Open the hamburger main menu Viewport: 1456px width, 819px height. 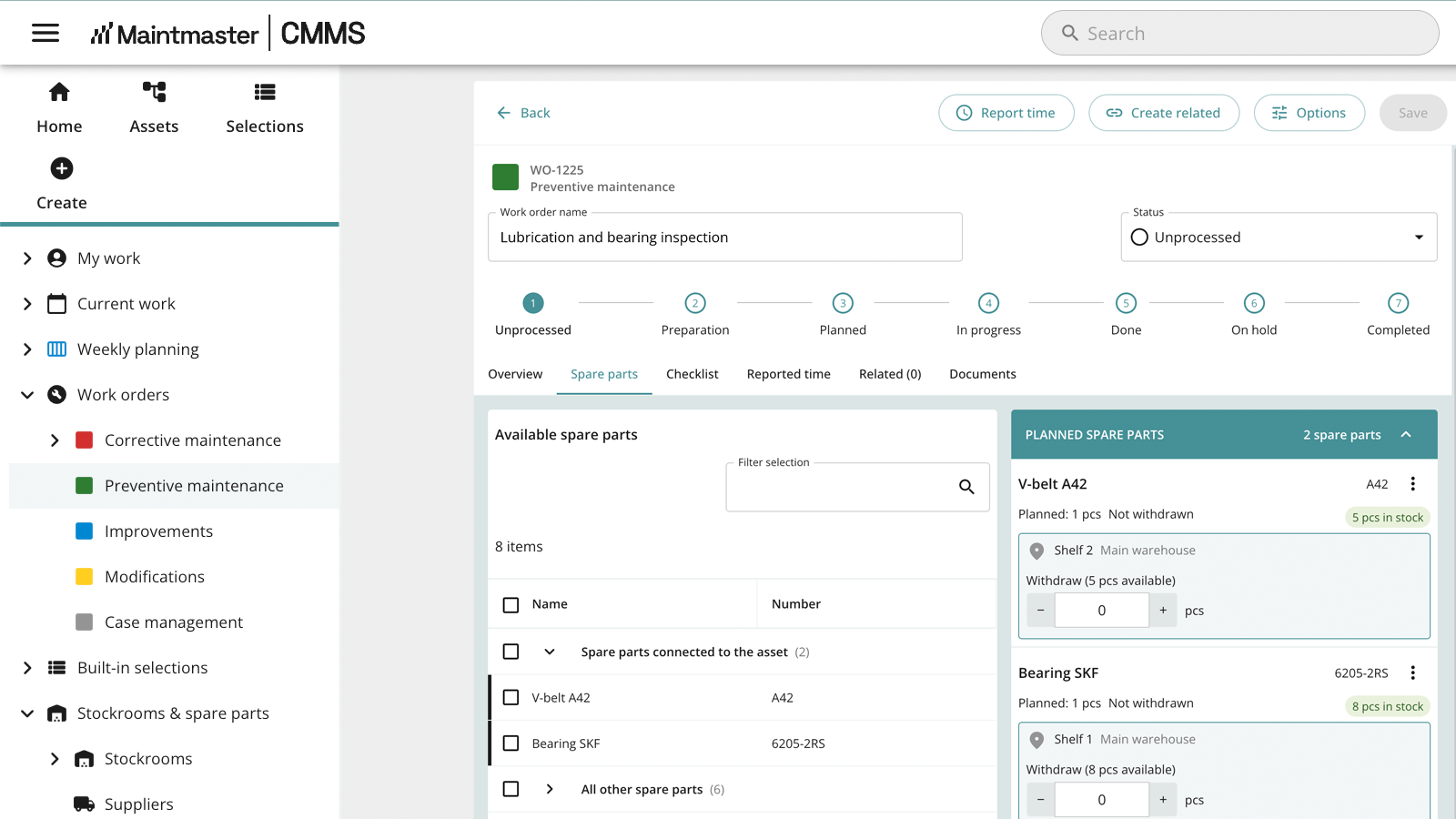45,34
